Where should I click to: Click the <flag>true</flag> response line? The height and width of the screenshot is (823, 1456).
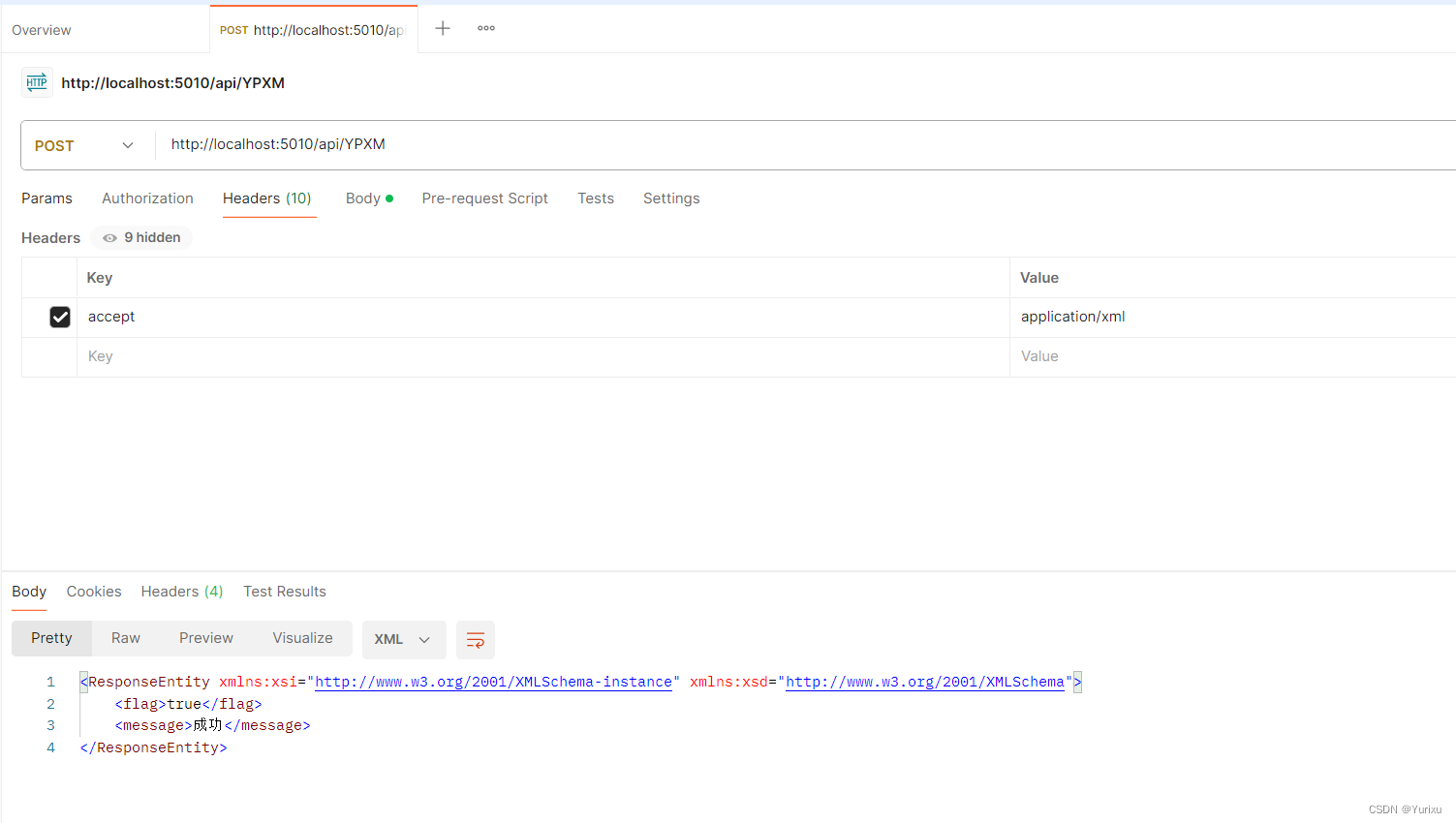[x=189, y=704]
